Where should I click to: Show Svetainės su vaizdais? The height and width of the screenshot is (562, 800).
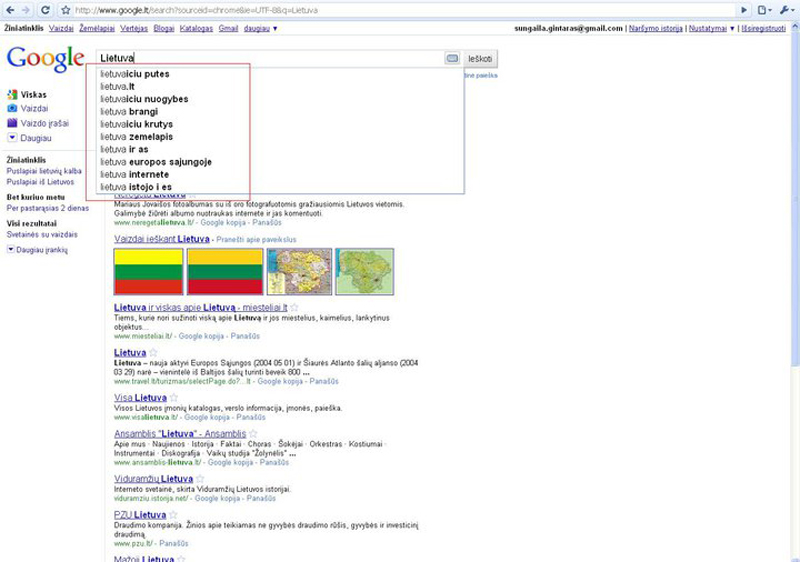click(x=42, y=235)
